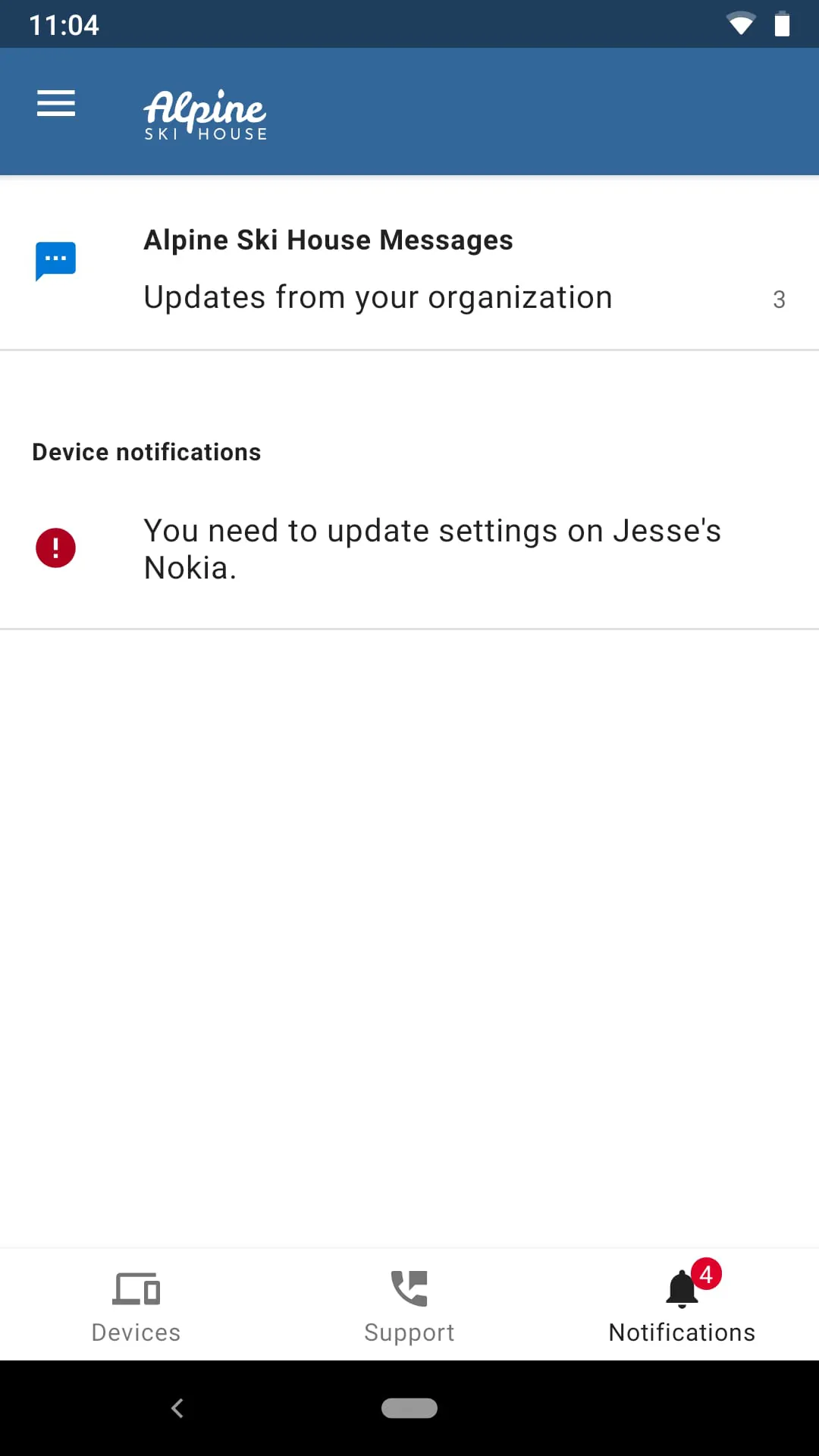Screen dimensions: 819x1456
Task: Open Alpine Ski House Messages
Action: (x=328, y=240)
